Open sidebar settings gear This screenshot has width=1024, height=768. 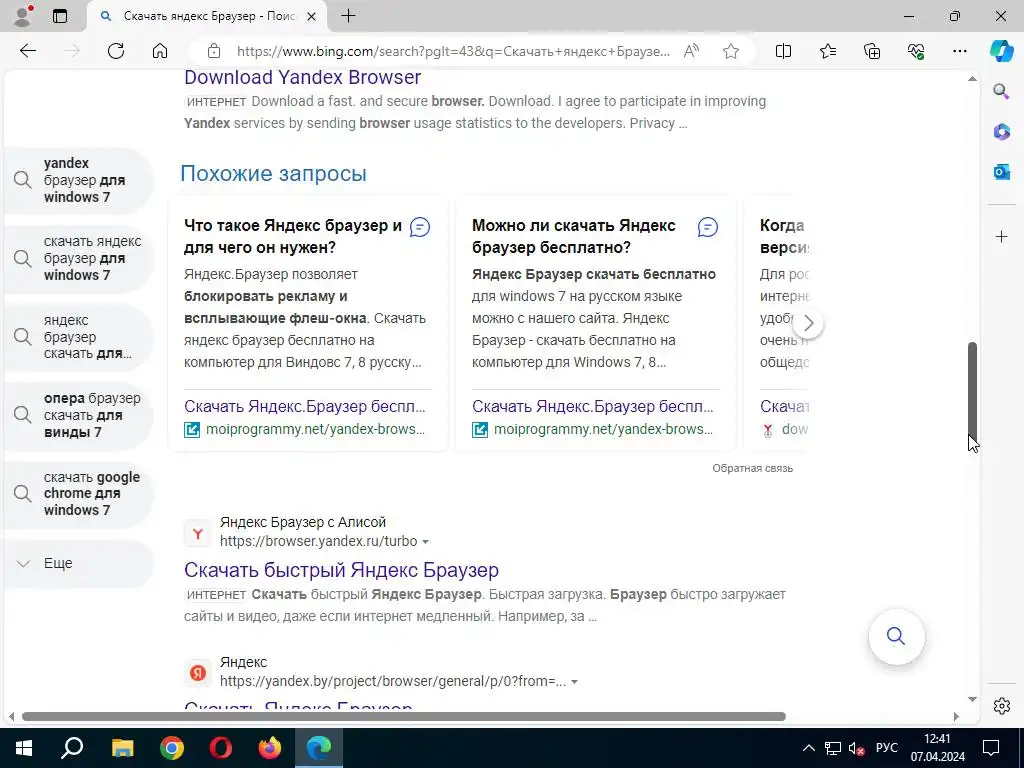1001,706
